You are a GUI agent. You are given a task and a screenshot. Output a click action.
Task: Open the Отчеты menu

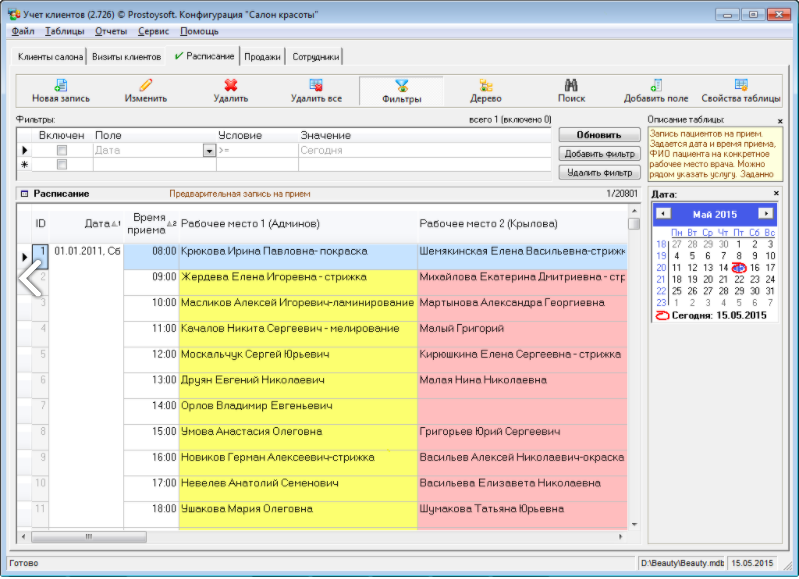(110, 31)
